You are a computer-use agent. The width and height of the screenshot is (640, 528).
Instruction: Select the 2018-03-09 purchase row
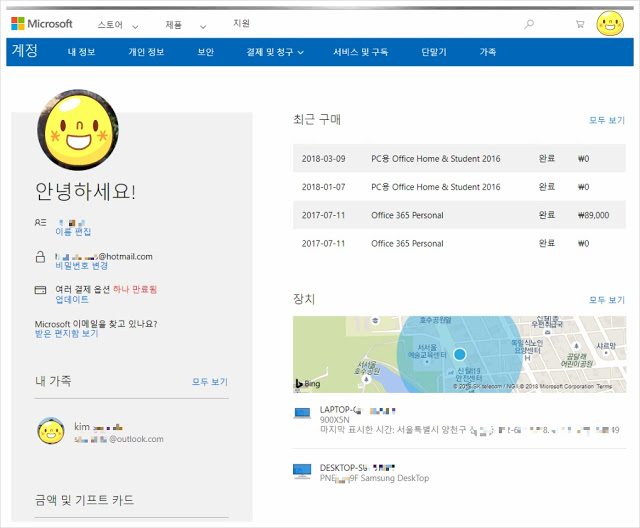[x=459, y=158]
